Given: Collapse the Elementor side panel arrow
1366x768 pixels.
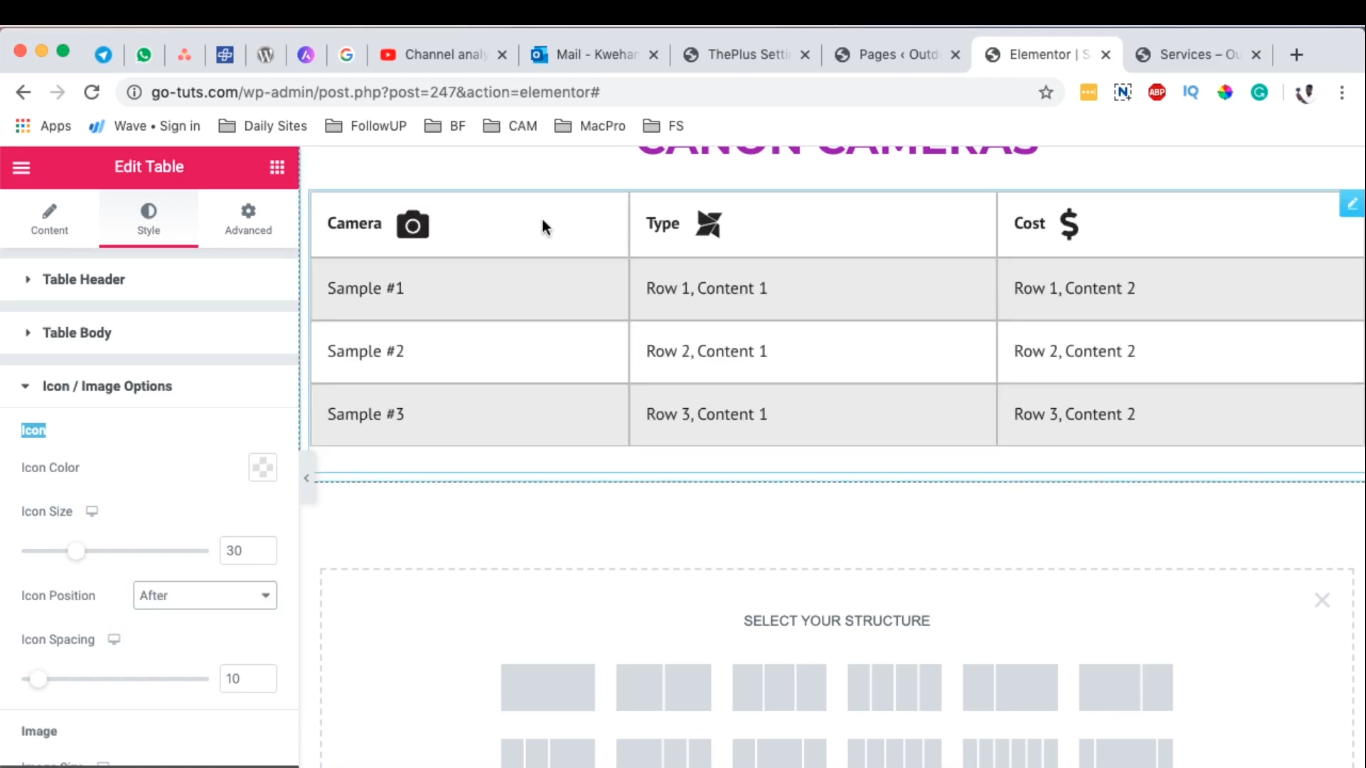Looking at the screenshot, I should pos(307,478).
